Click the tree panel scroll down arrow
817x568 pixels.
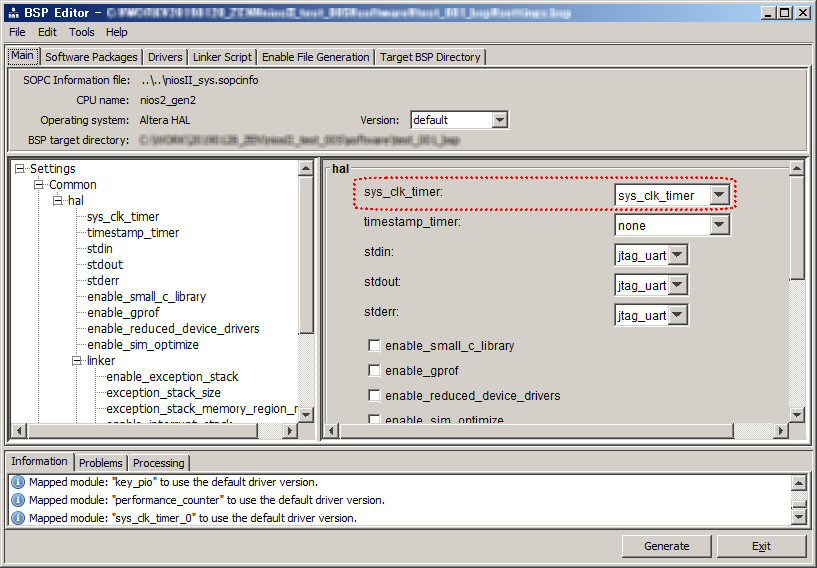(306, 415)
